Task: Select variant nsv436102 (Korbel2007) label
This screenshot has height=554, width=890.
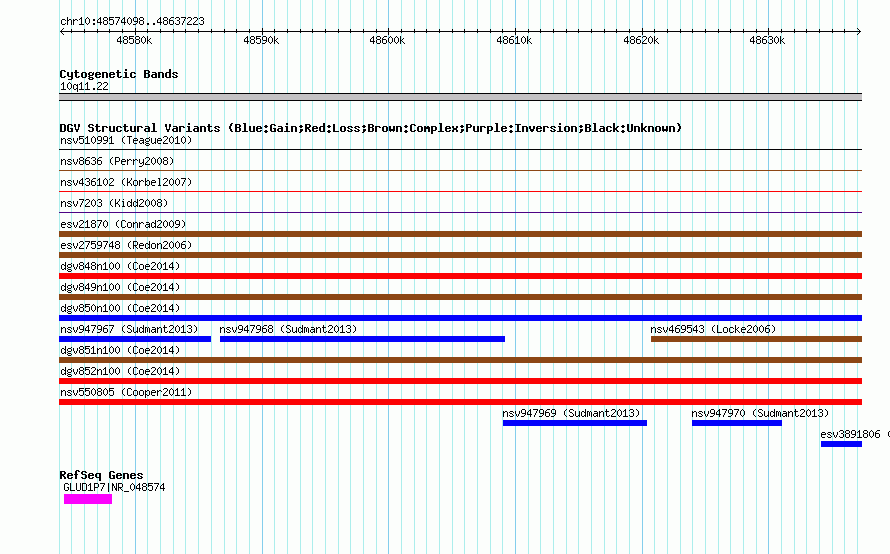Action: point(126,182)
